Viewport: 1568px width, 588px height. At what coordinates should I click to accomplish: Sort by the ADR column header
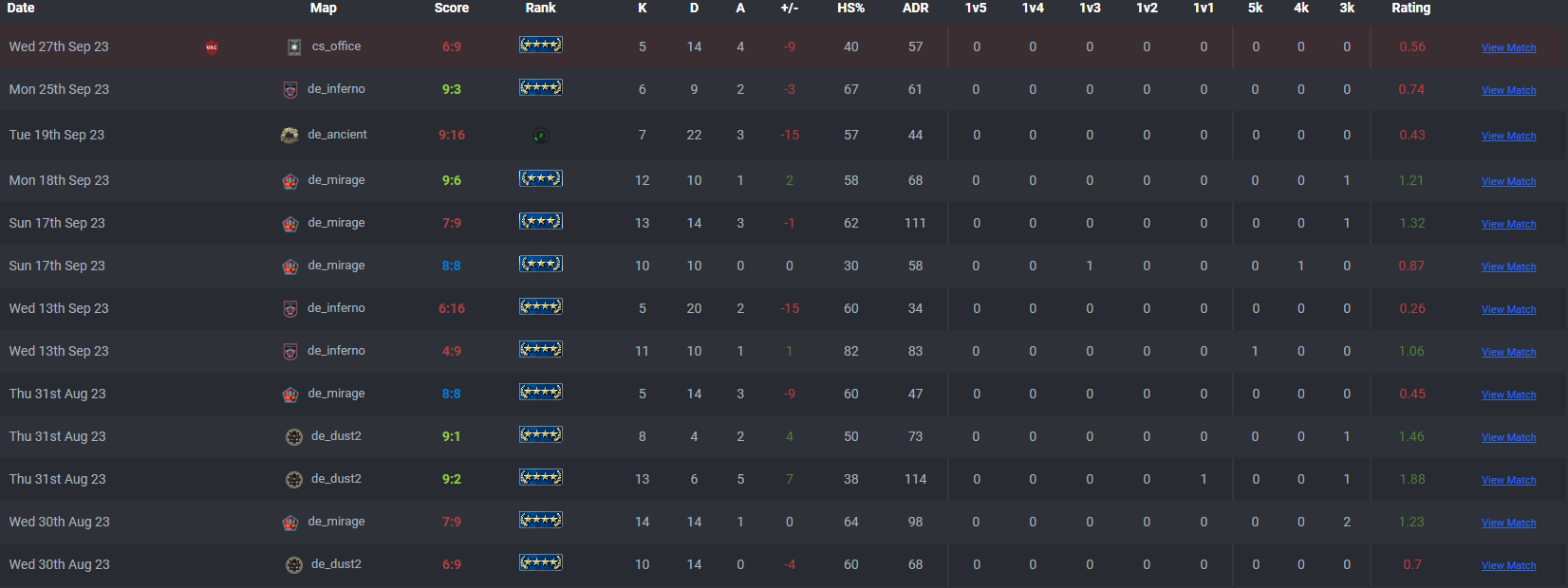915,8
